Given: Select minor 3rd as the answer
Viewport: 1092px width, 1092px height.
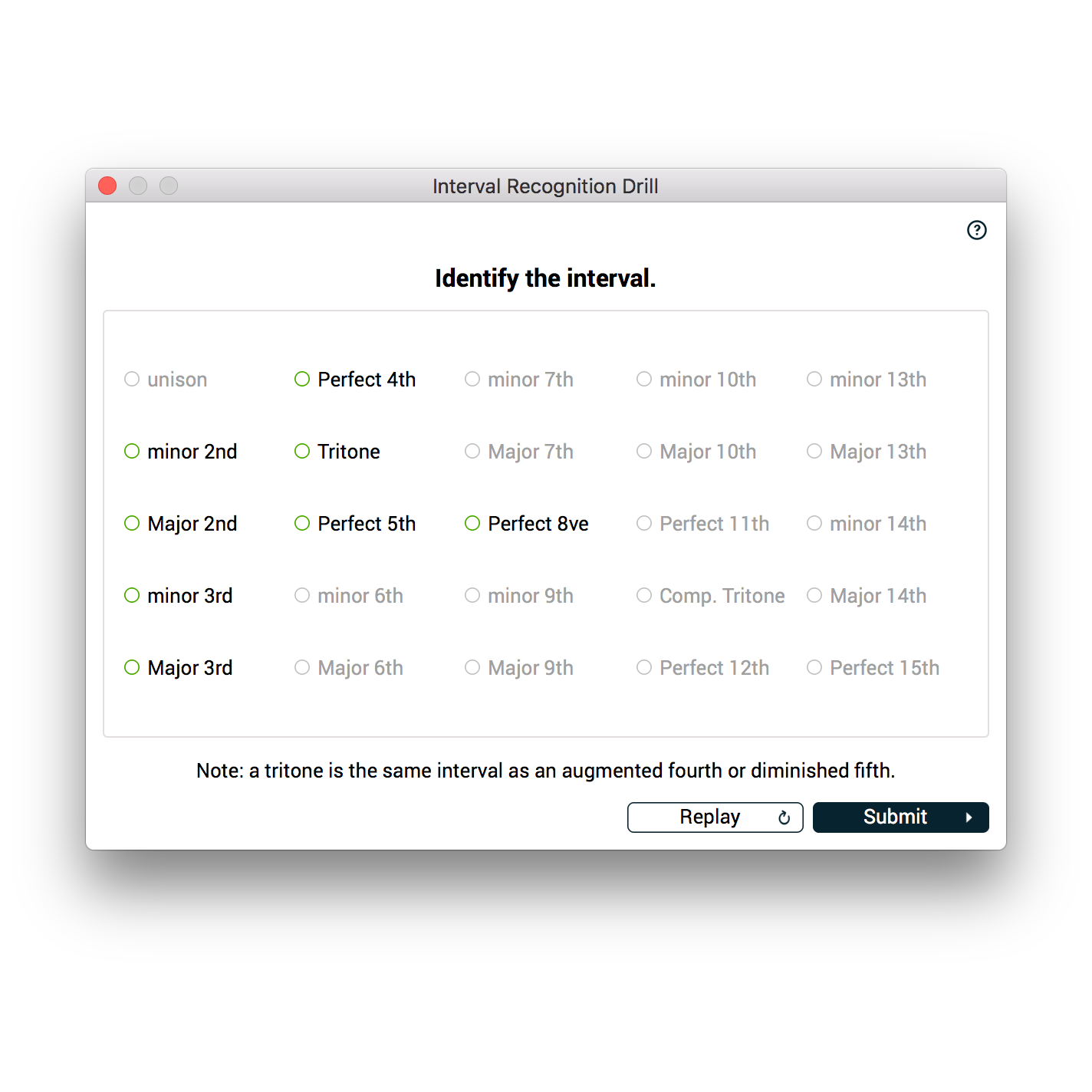Looking at the screenshot, I should coord(132,596).
